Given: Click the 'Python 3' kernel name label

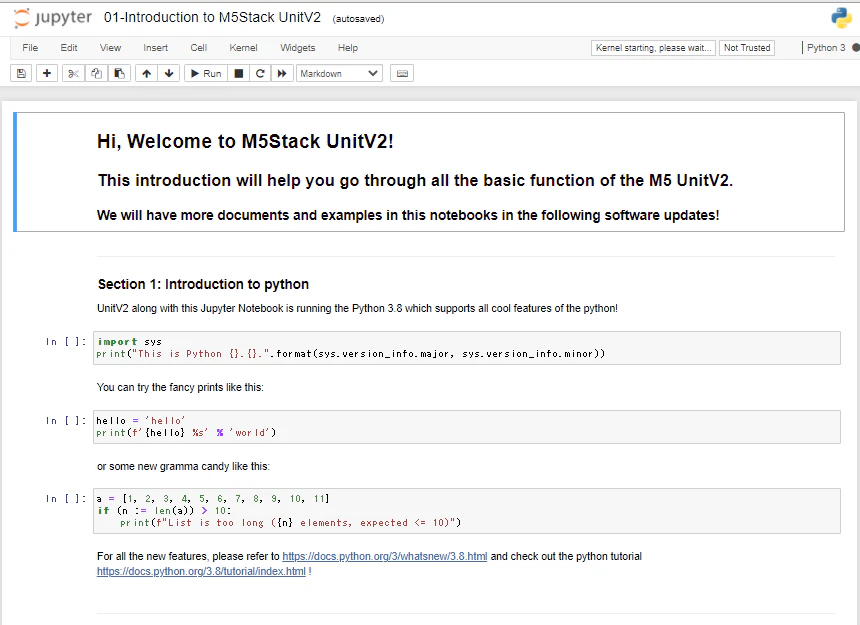Looking at the screenshot, I should (826, 48).
